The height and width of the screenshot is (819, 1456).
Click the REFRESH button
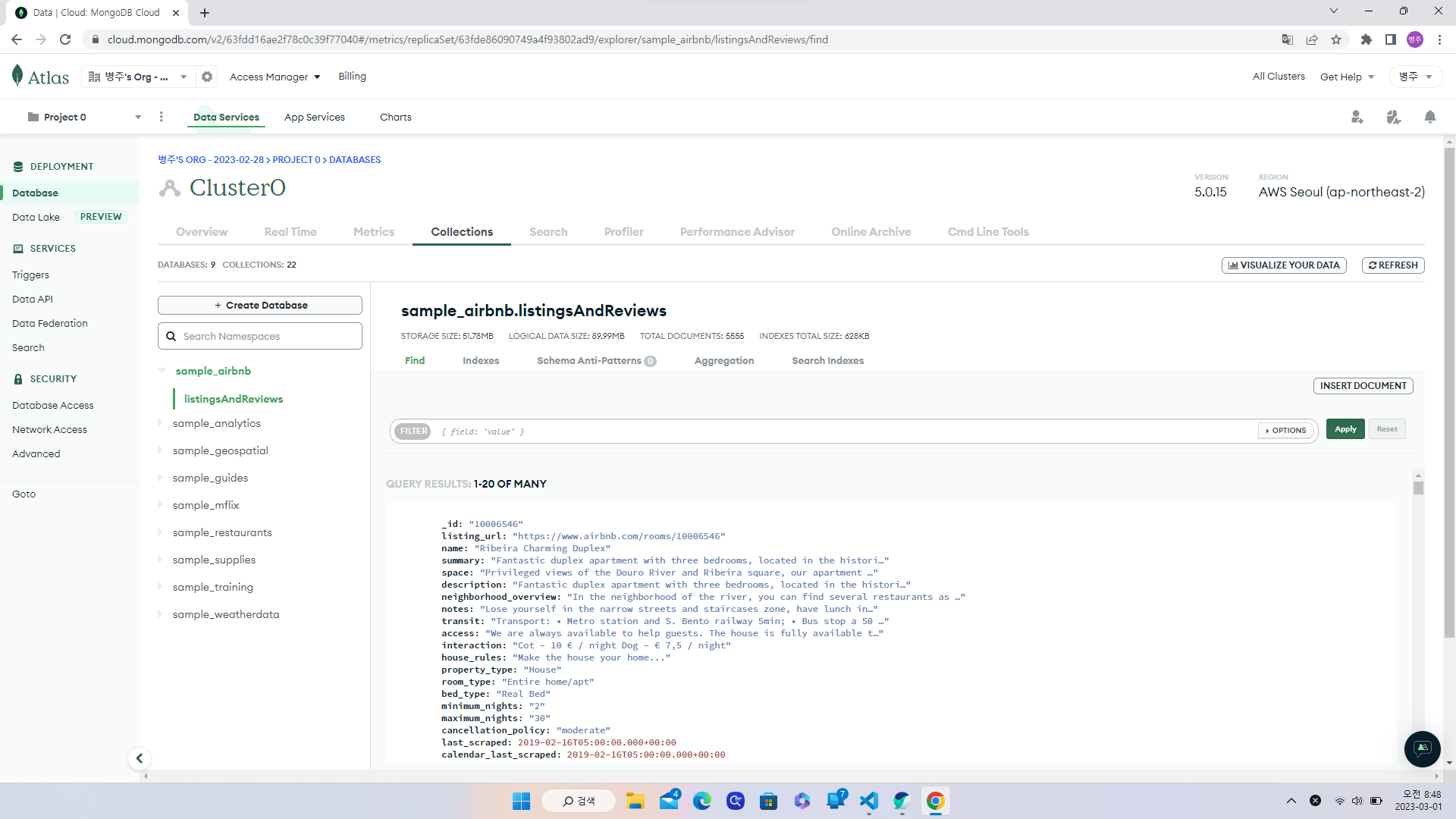click(x=1393, y=265)
